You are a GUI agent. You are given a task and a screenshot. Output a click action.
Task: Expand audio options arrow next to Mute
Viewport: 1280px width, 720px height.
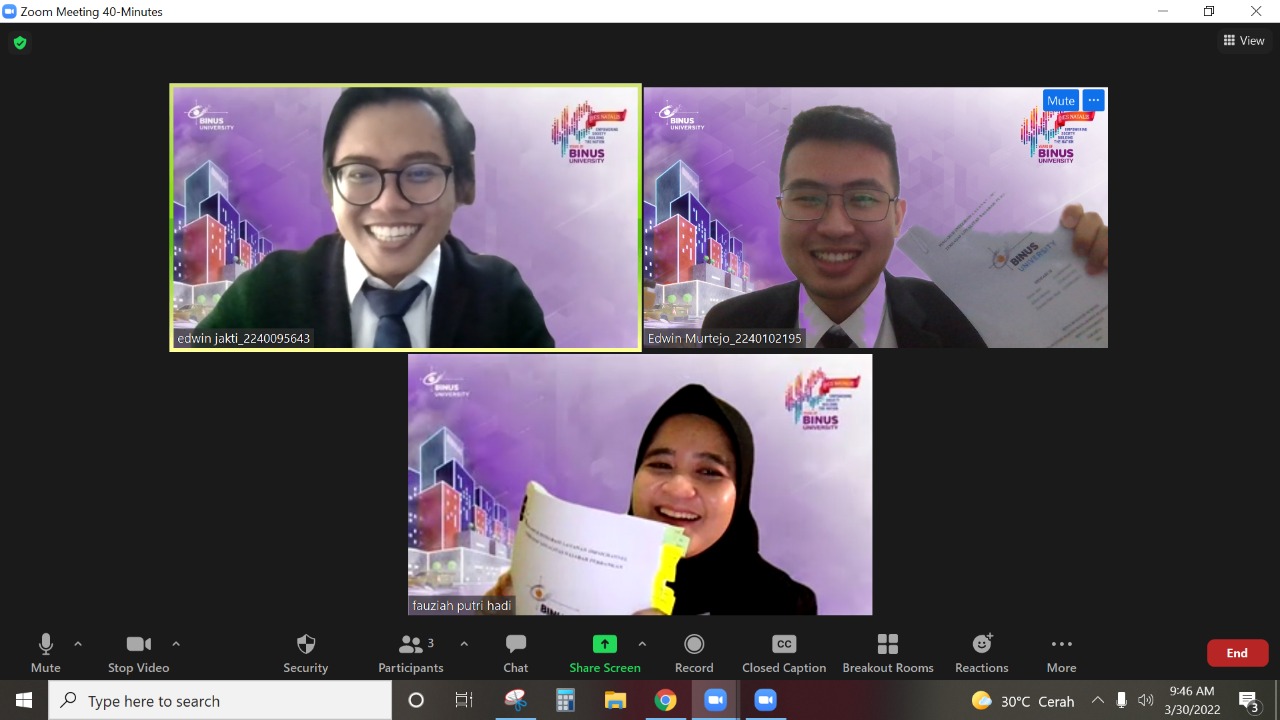point(78,644)
